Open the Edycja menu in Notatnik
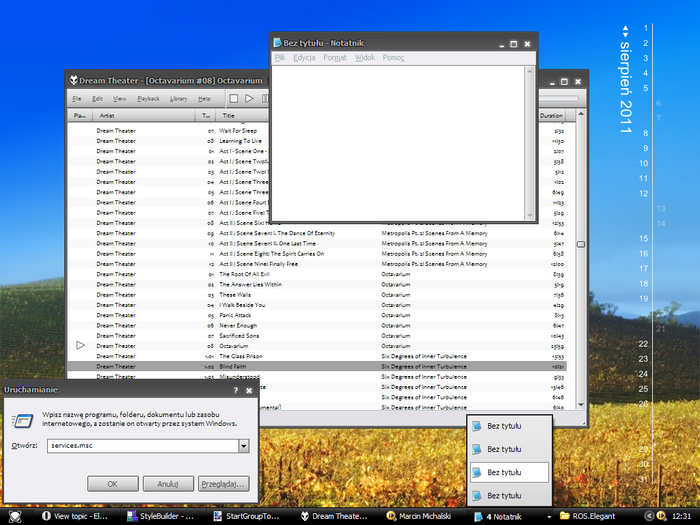This screenshot has height=525, width=700. point(304,58)
